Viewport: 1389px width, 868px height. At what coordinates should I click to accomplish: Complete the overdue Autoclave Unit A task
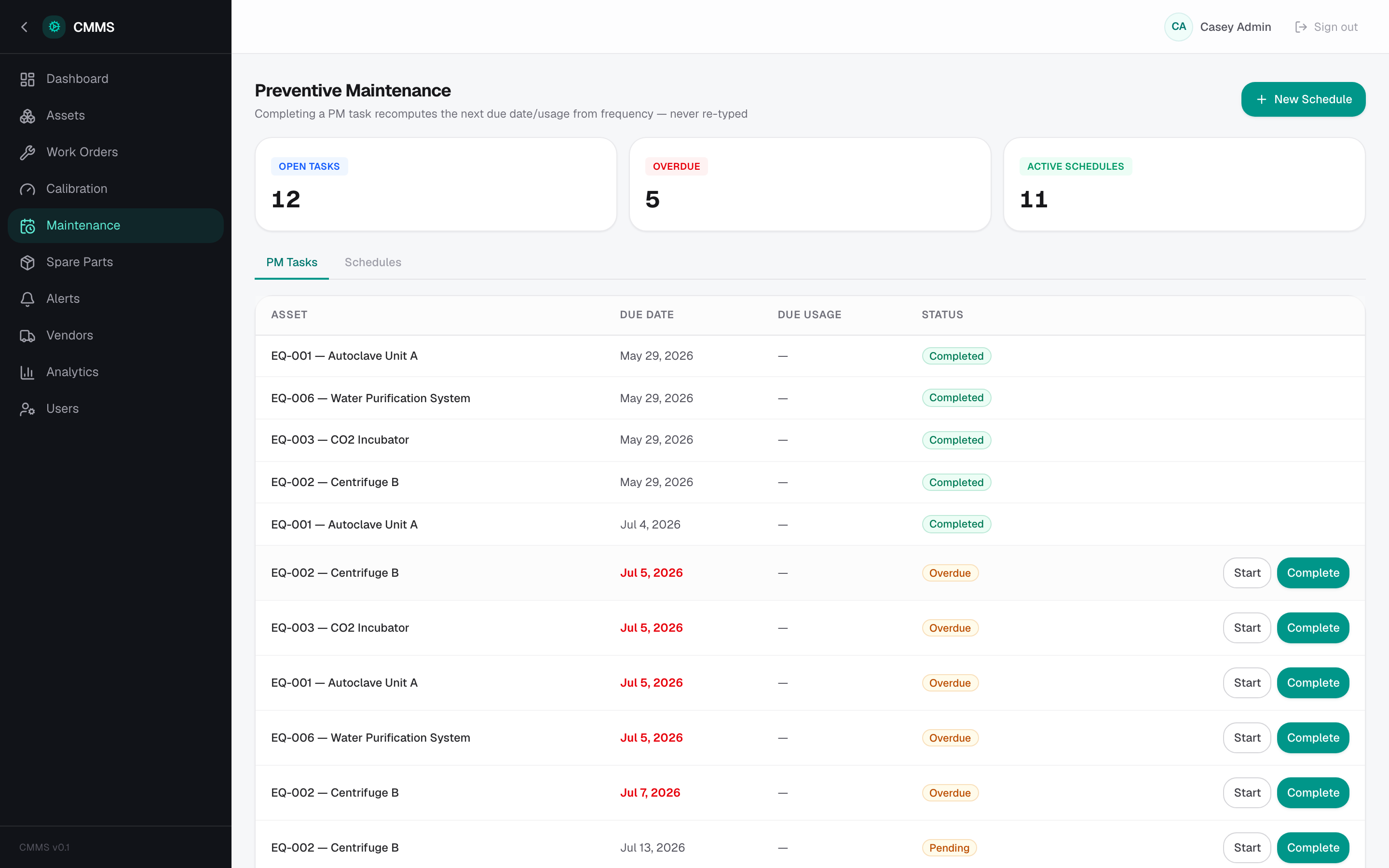(1313, 683)
